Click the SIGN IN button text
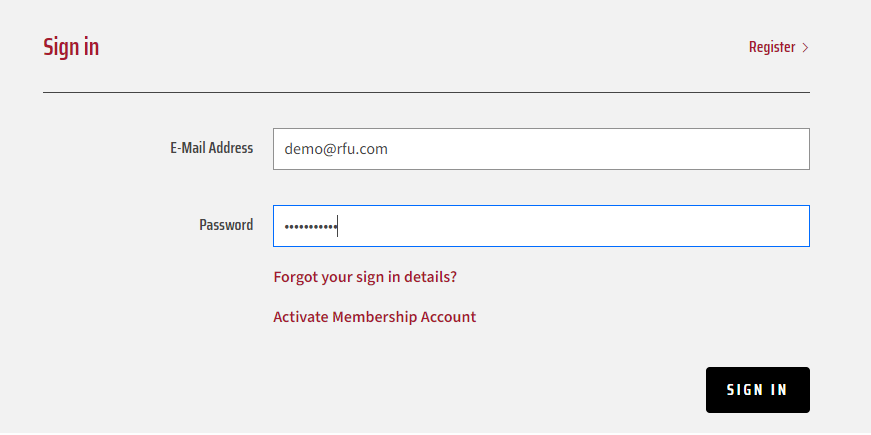This screenshot has width=871, height=435. 757,390
